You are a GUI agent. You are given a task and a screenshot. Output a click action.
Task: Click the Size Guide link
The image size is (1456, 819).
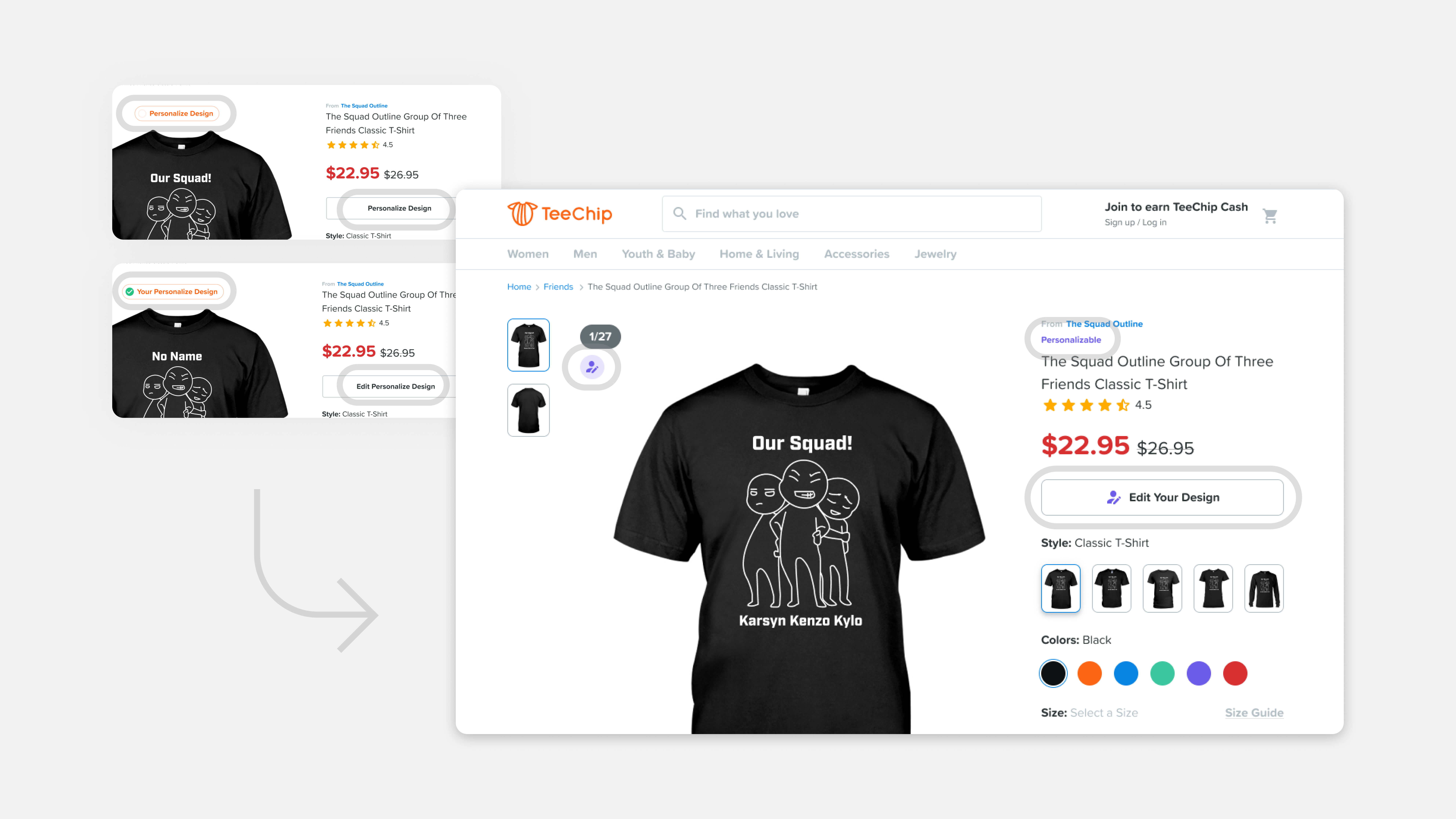tap(1254, 712)
